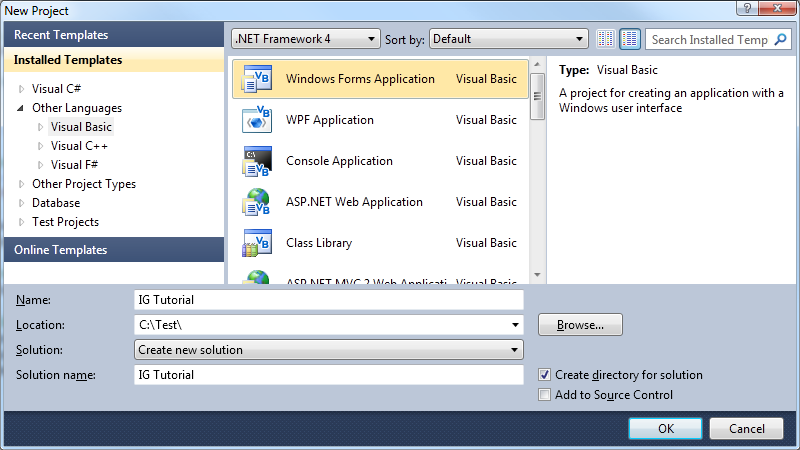Click the search magnifier icon
800x450 pixels.
[x=781, y=39]
